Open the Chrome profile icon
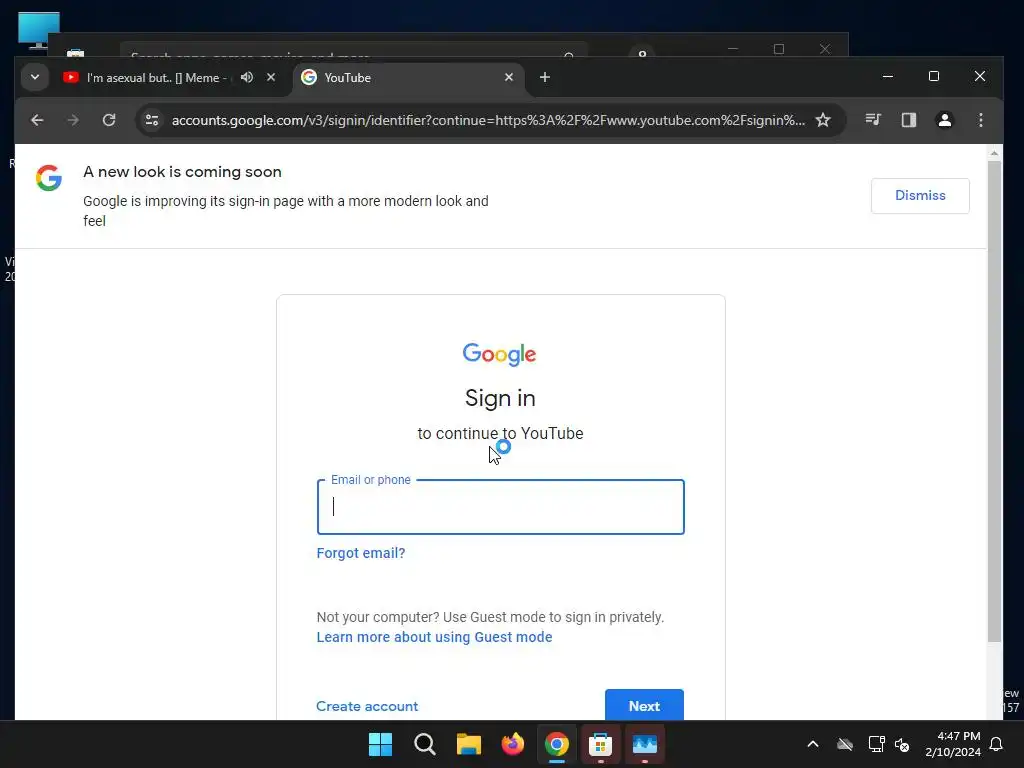This screenshot has width=1024, height=768. (x=945, y=120)
